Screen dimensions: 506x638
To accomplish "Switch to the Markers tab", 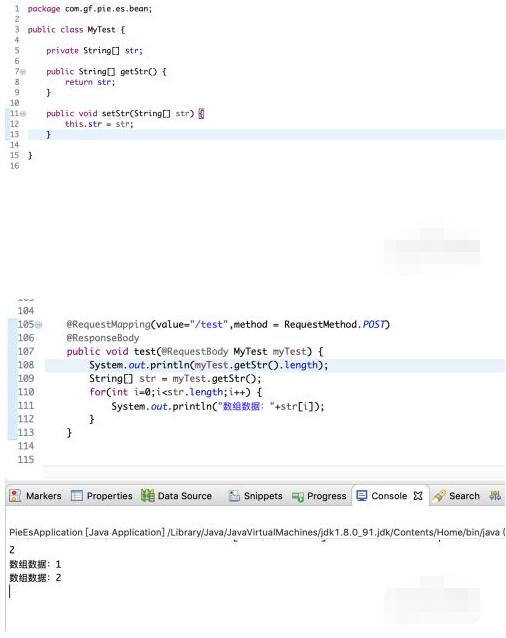I will 36,496.
